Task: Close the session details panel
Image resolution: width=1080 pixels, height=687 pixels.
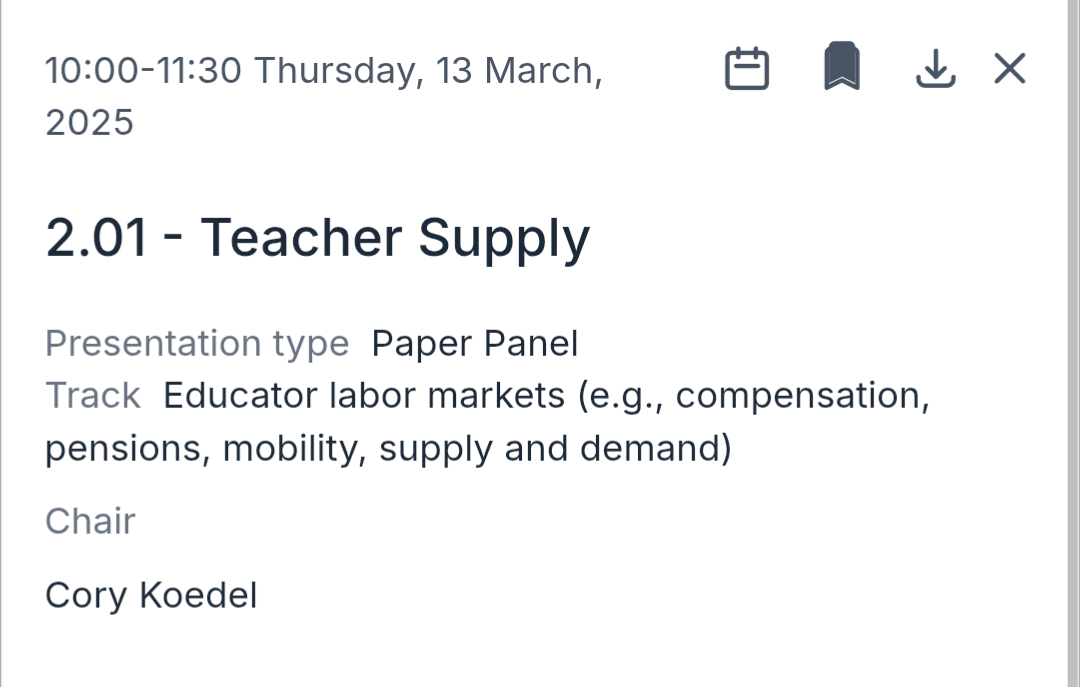Action: pyautogui.click(x=1010, y=69)
